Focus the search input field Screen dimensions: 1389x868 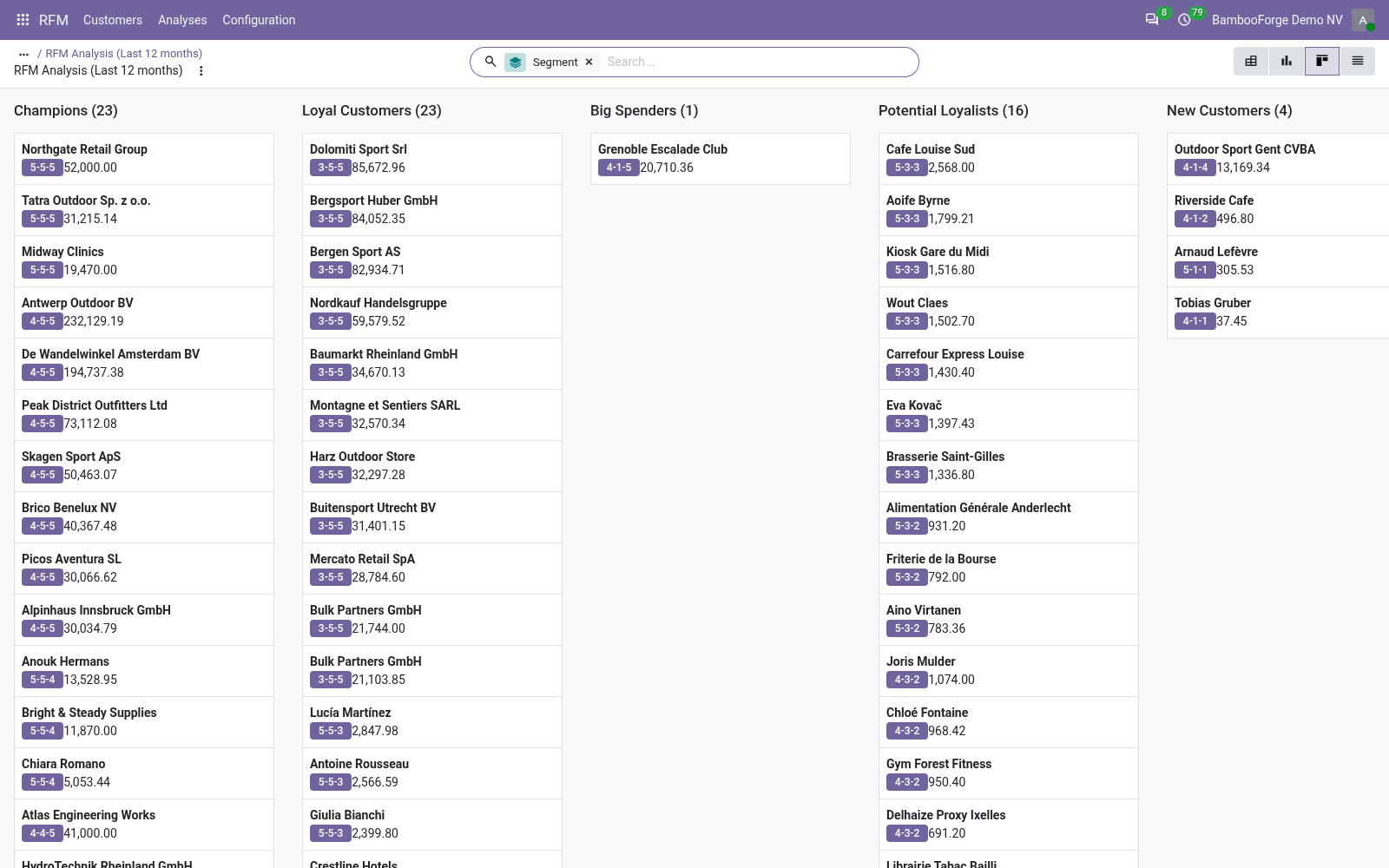757,62
